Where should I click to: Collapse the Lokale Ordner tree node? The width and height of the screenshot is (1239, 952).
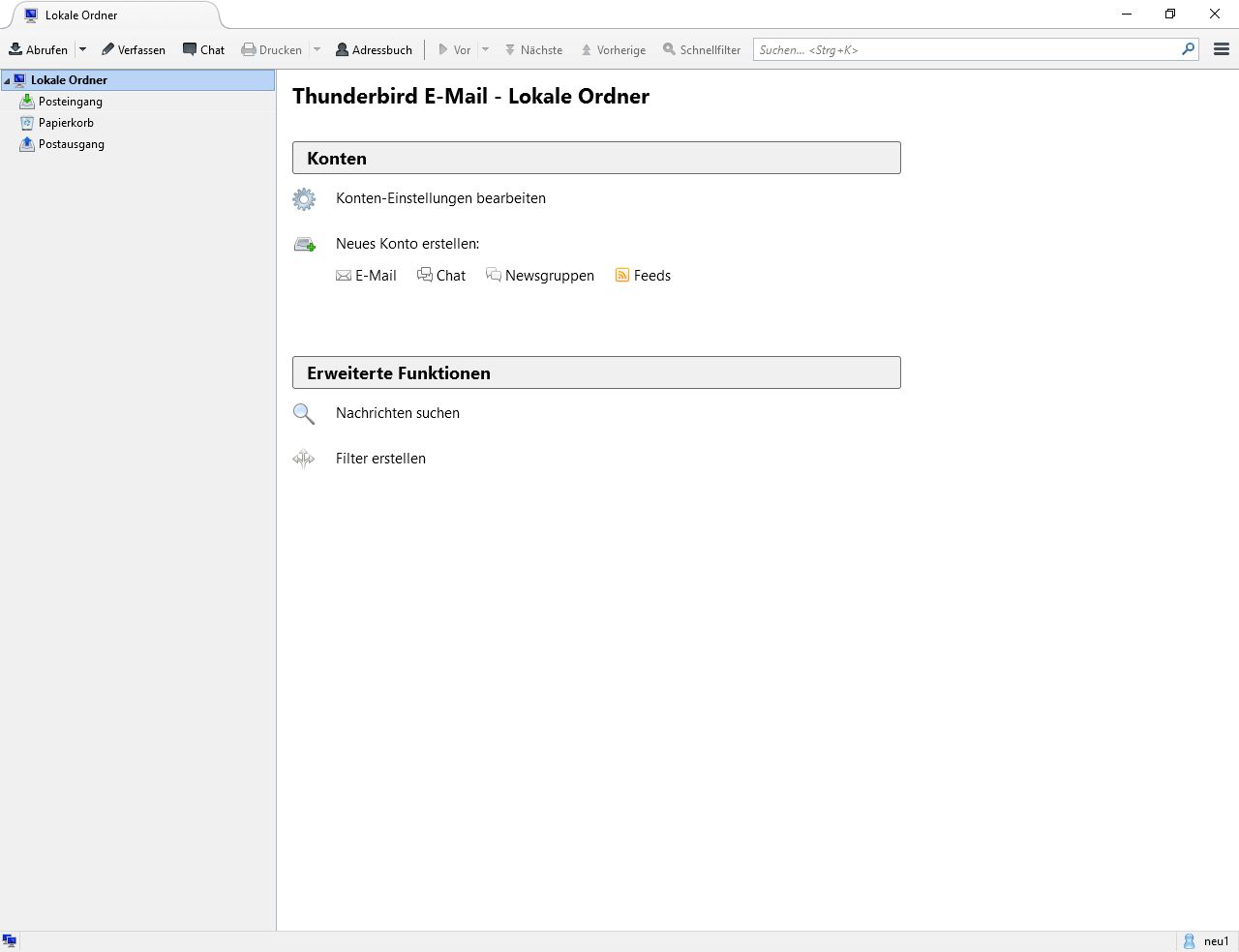(7, 80)
